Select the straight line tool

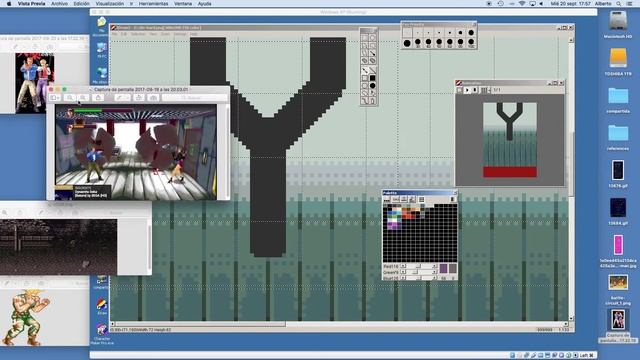tap(373, 70)
